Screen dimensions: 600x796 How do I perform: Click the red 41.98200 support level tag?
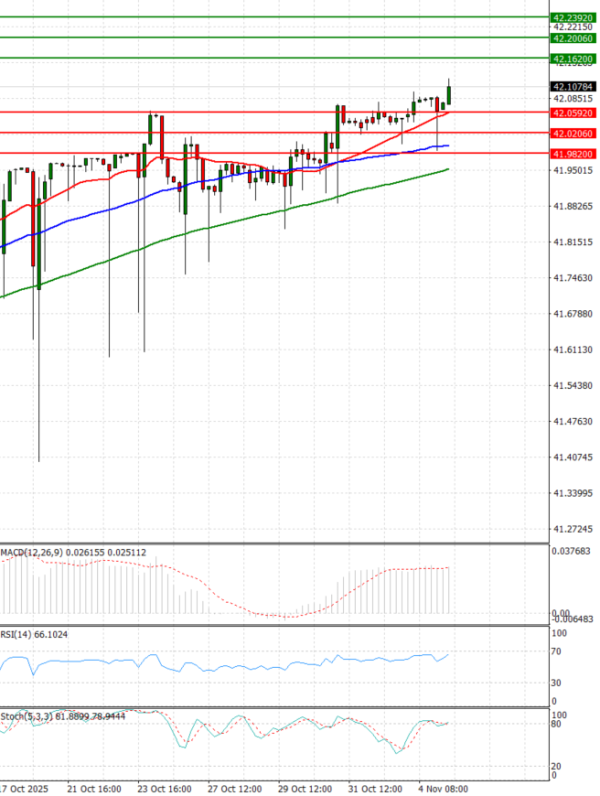click(574, 153)
